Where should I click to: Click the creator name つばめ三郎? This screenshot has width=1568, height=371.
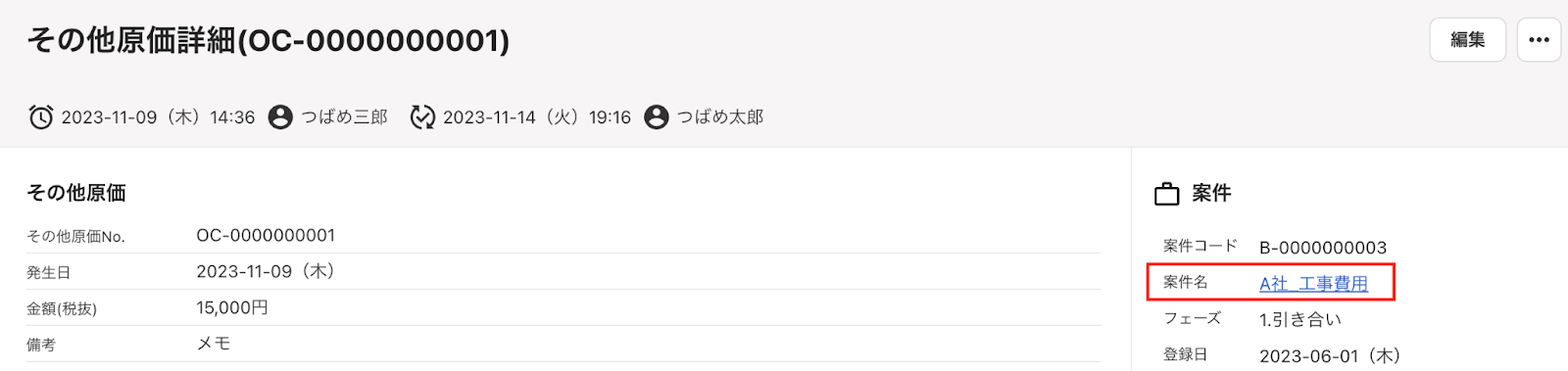[344, 117]
